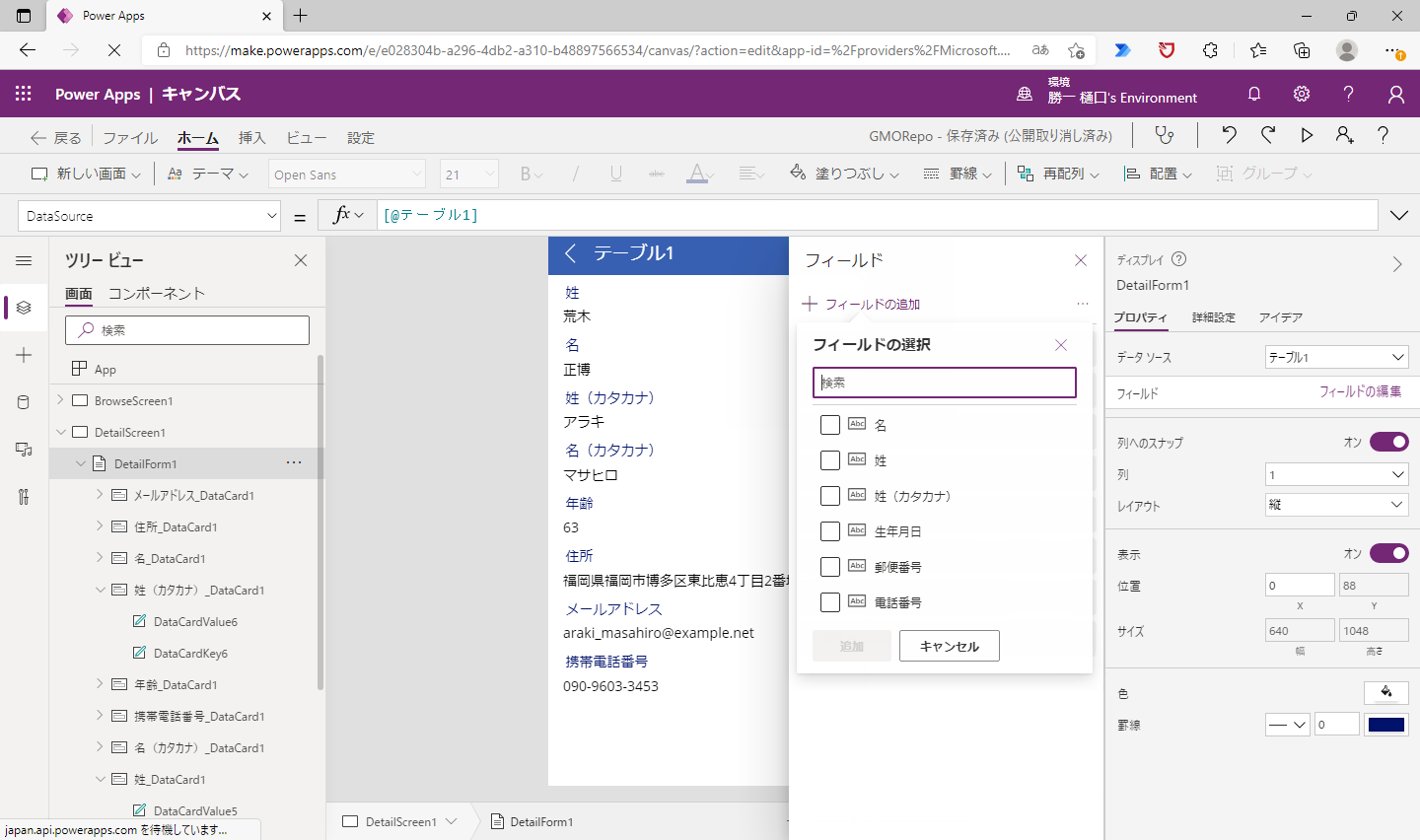Open the 挿入 menu

pyautogui.click(x=251, y=138)
